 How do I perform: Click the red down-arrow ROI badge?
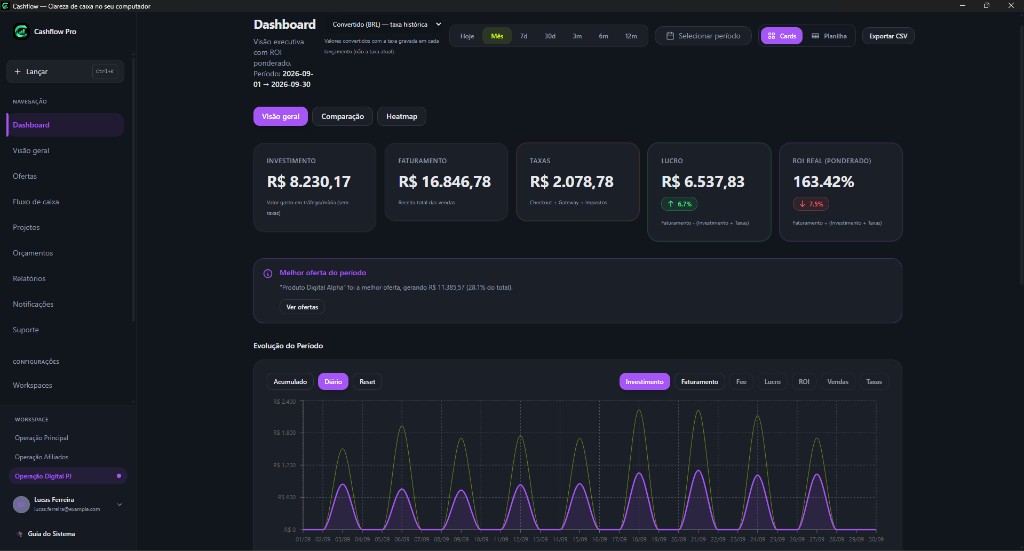[x=810, y=204]
